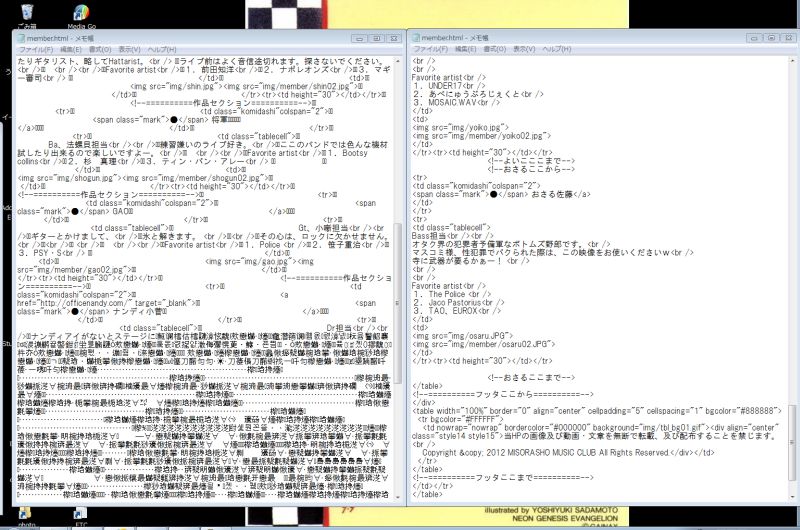
Task: Click the '</table>' line above the フッタここから comment
Action: (427, 386)
